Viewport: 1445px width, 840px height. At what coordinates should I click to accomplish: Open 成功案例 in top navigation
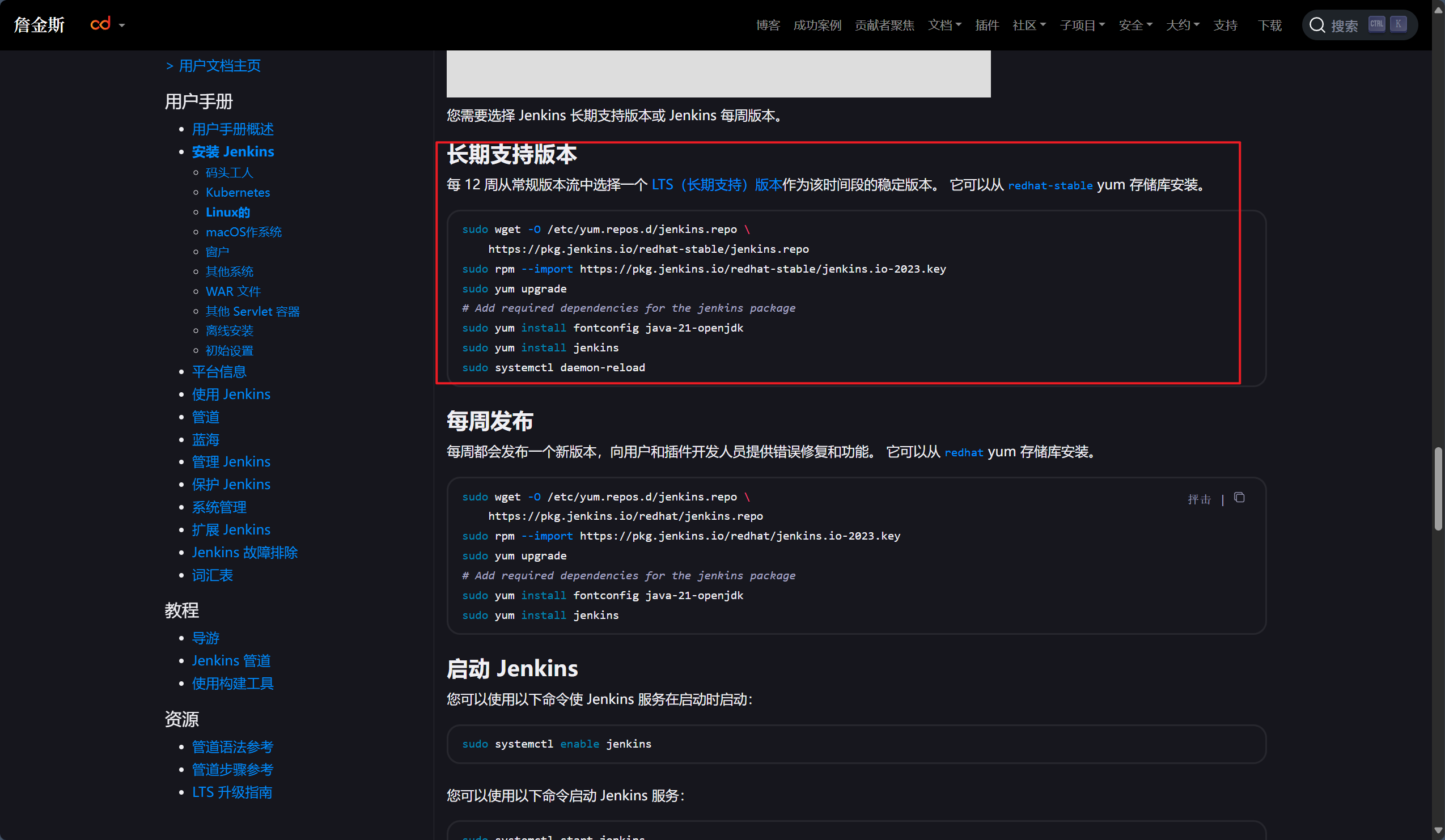click(817, 26)
